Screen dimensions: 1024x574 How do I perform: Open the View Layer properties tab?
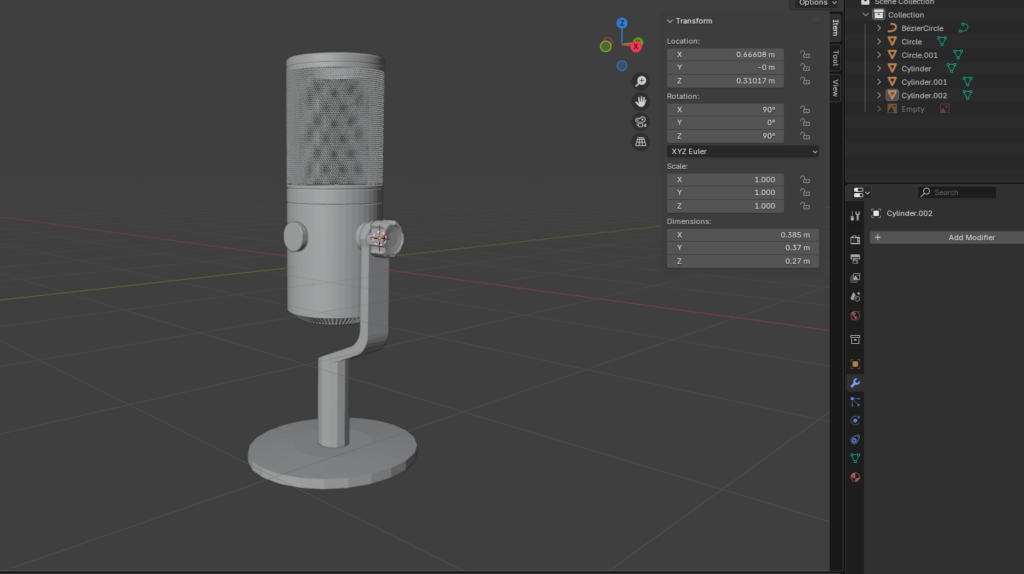pyautogui.click(x=855, y=278)
